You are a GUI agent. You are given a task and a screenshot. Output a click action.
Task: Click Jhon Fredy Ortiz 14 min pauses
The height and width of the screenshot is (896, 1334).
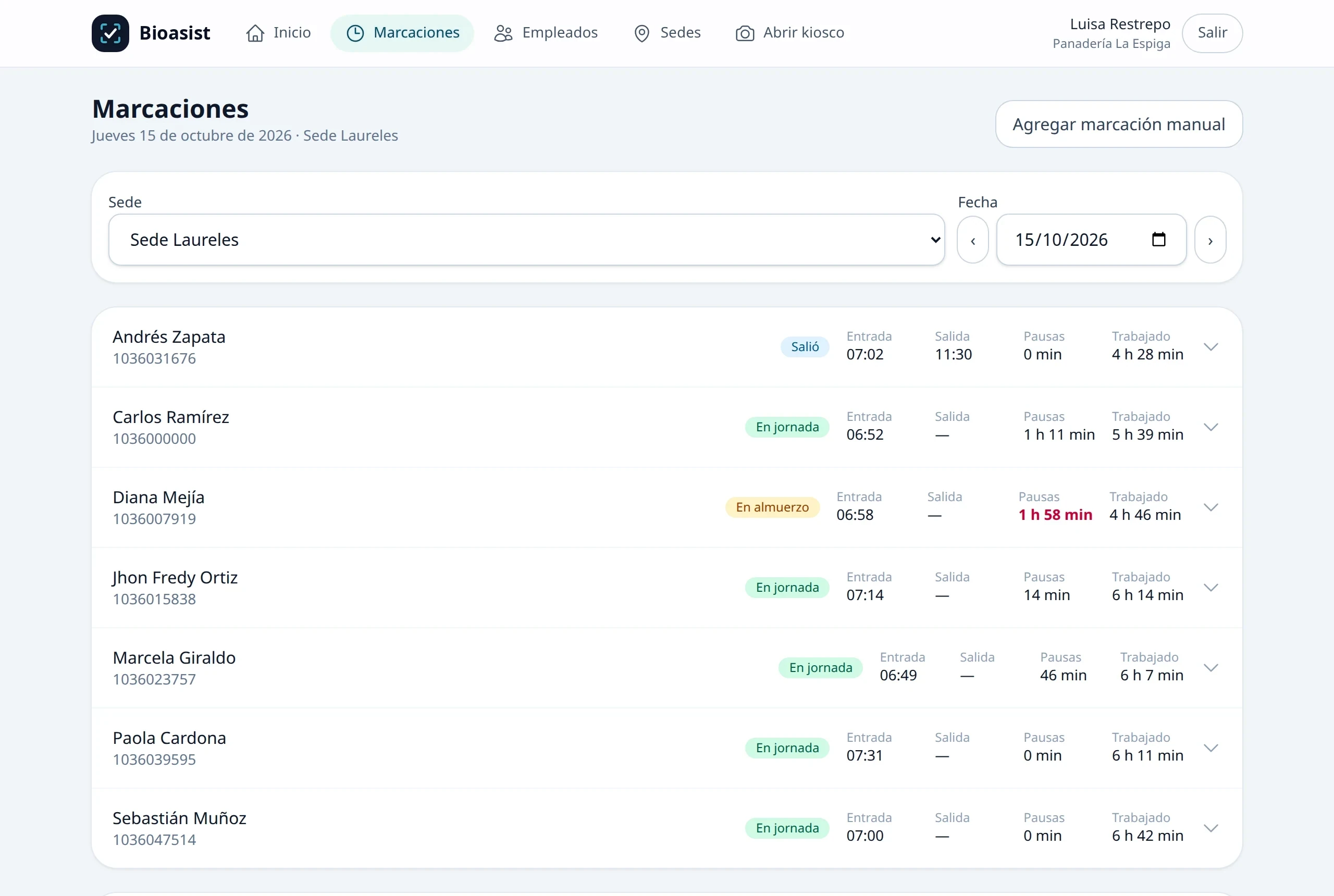(1046, 595)
